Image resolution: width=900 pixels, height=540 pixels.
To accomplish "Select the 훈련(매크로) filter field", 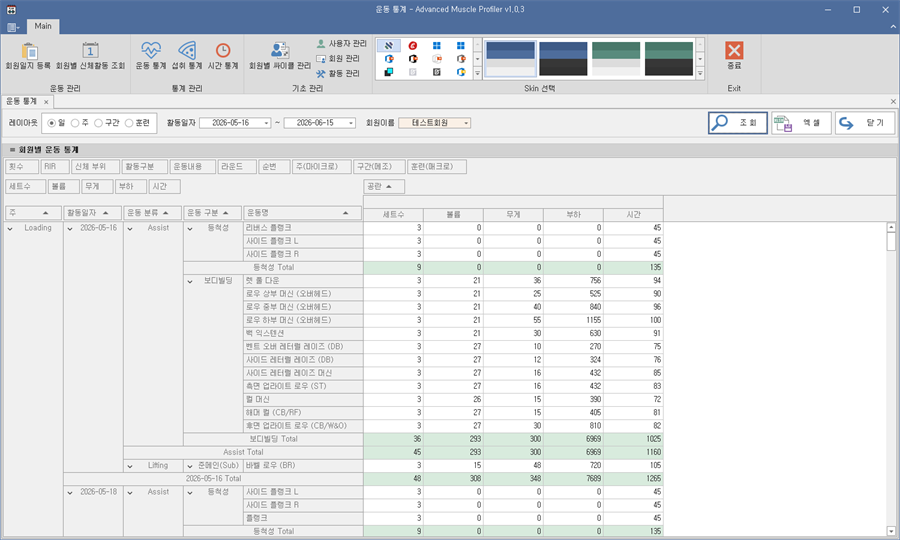I will 437,166.
